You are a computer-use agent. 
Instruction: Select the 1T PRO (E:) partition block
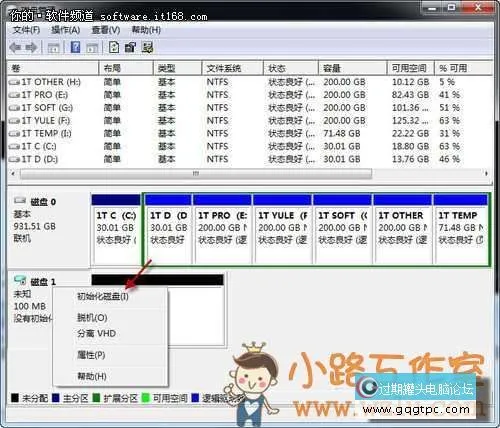[x=222, y=229]
